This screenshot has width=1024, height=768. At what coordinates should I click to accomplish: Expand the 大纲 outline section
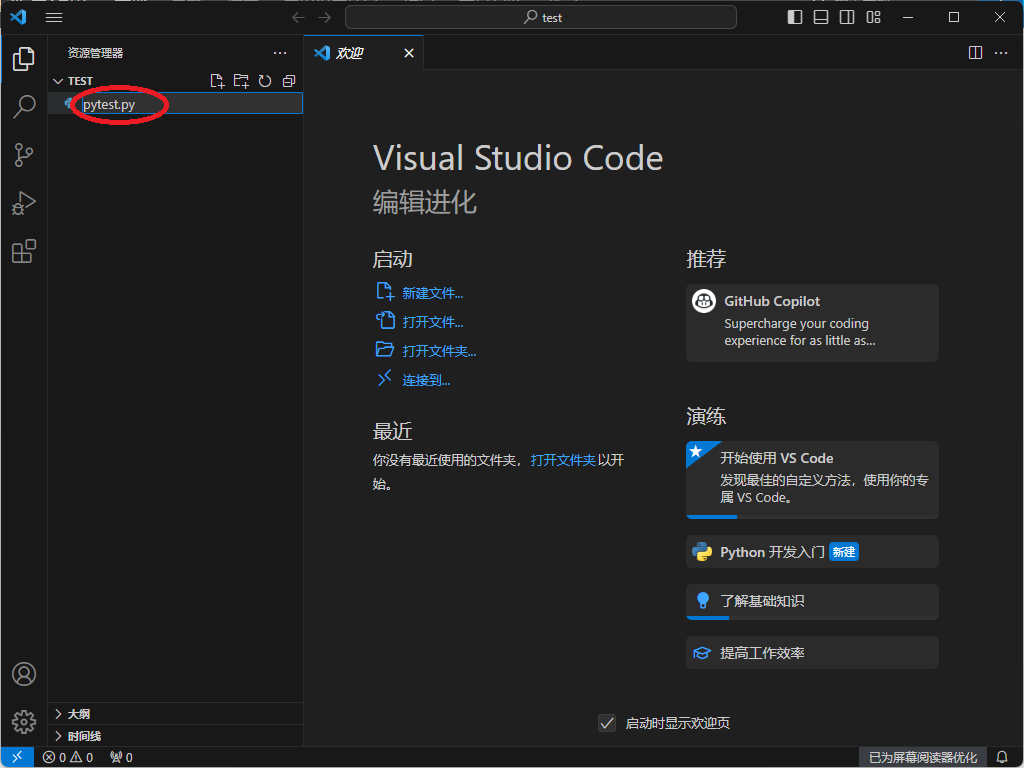(x=175, y=714)
